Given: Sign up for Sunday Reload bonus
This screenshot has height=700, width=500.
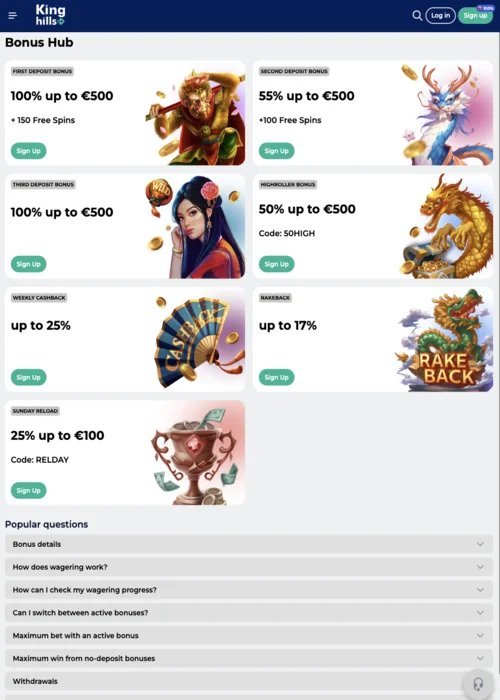Looking at the screenshot, I should point(29,490).
